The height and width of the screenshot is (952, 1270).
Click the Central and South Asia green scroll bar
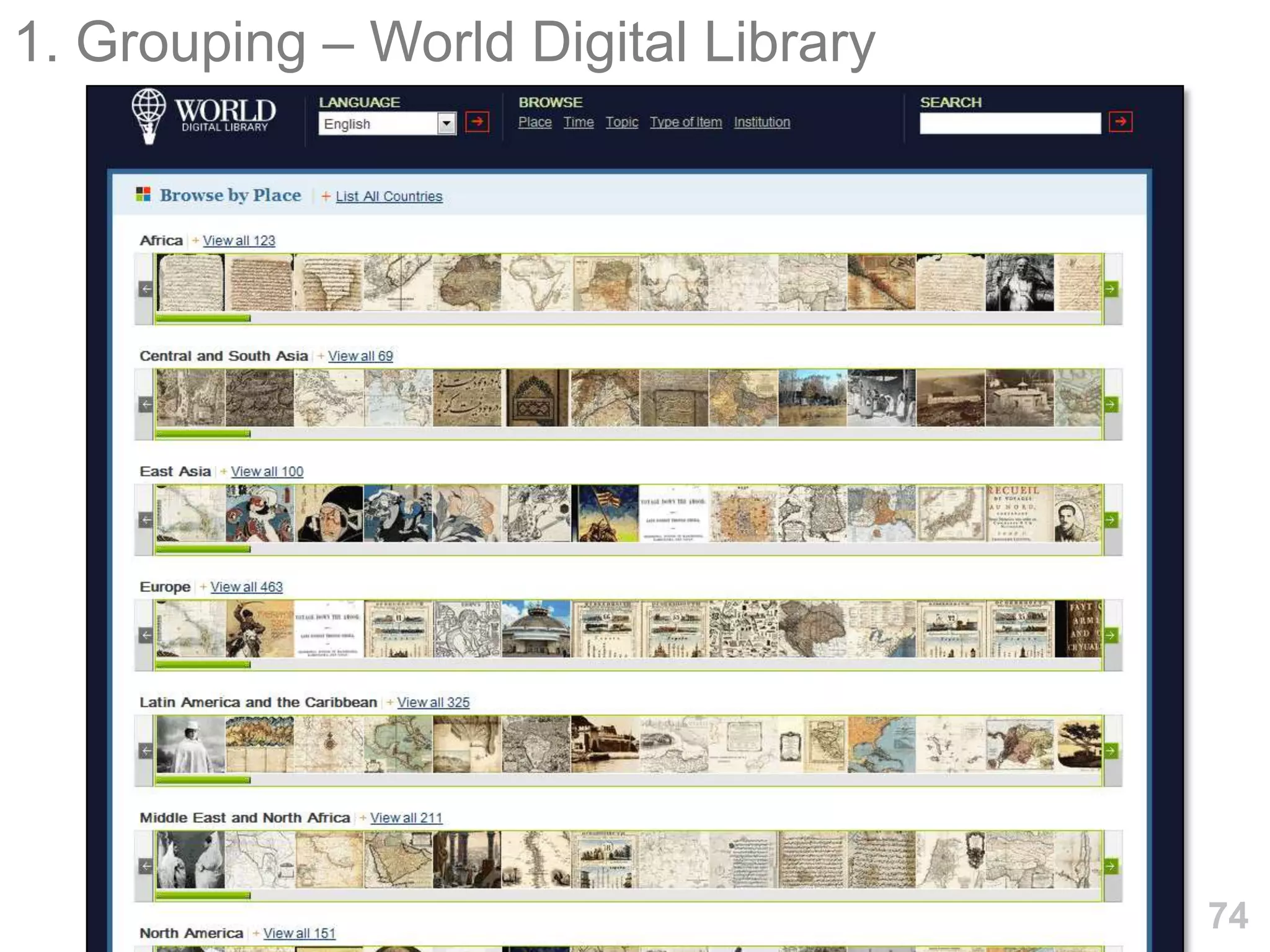click(203, 433)
